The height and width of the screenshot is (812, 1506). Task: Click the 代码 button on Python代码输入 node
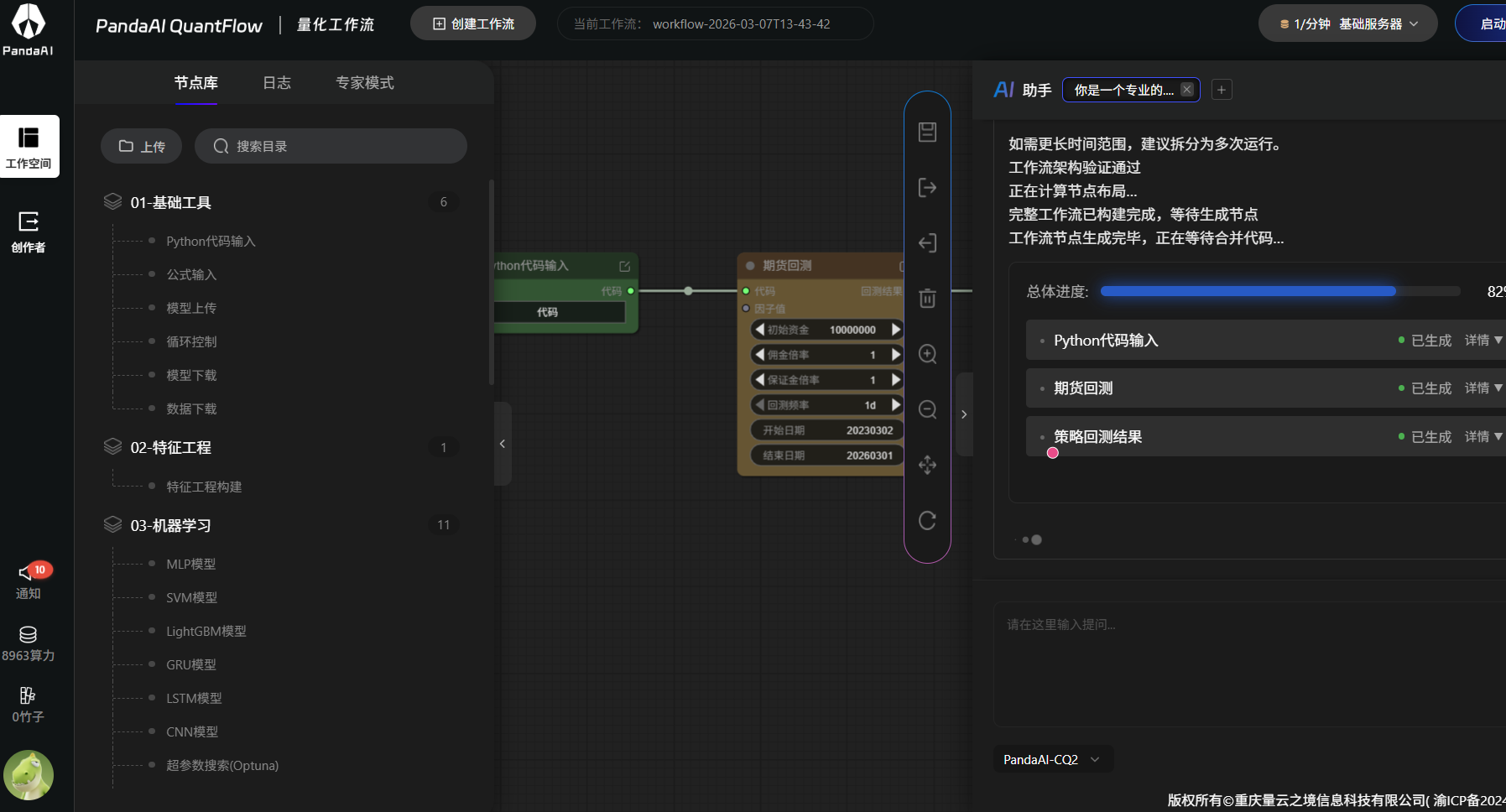(x=559, y=312)
